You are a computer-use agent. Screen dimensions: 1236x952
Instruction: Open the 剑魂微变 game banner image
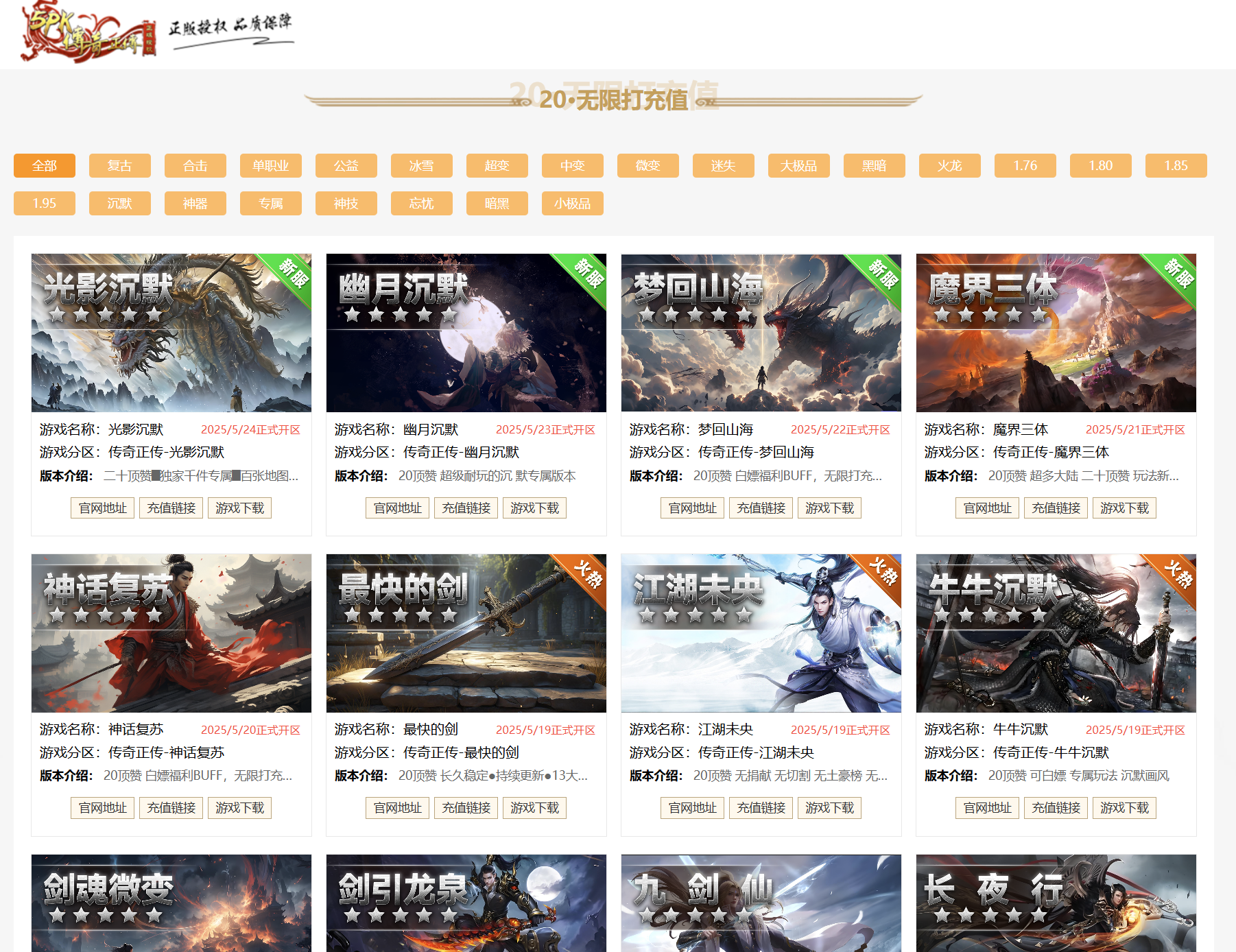coord(171,903)
